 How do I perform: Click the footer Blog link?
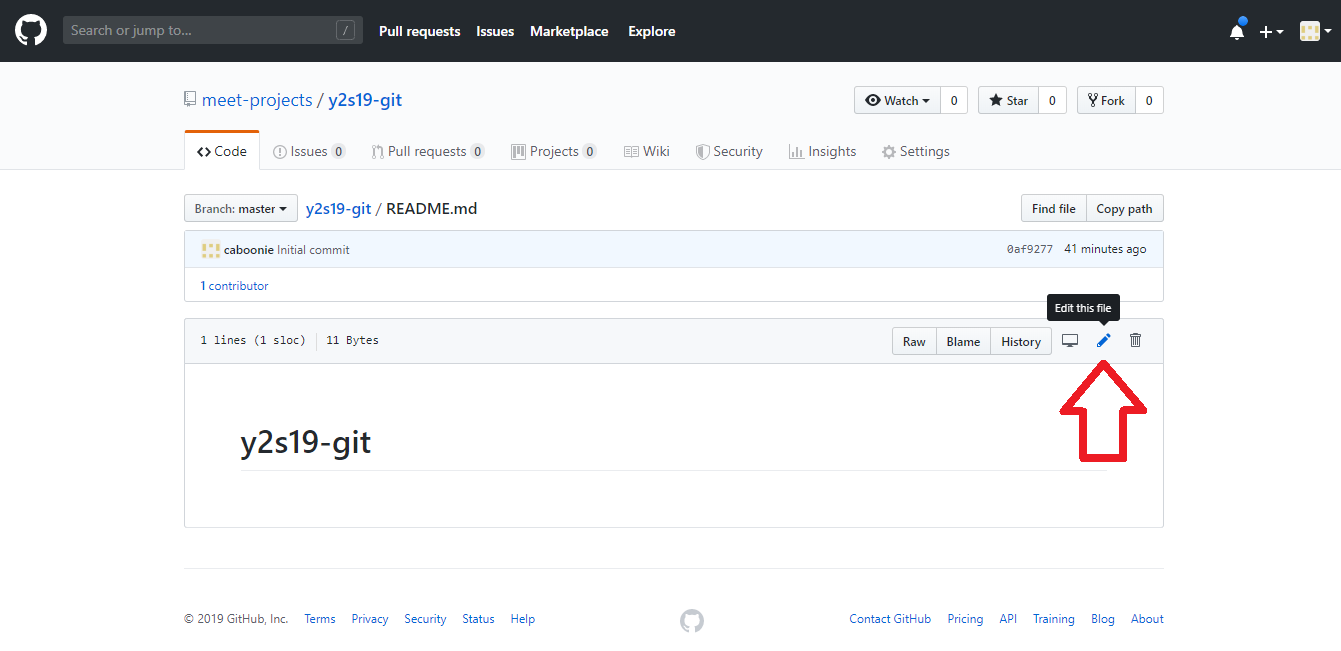click(x=1103, y=619)
